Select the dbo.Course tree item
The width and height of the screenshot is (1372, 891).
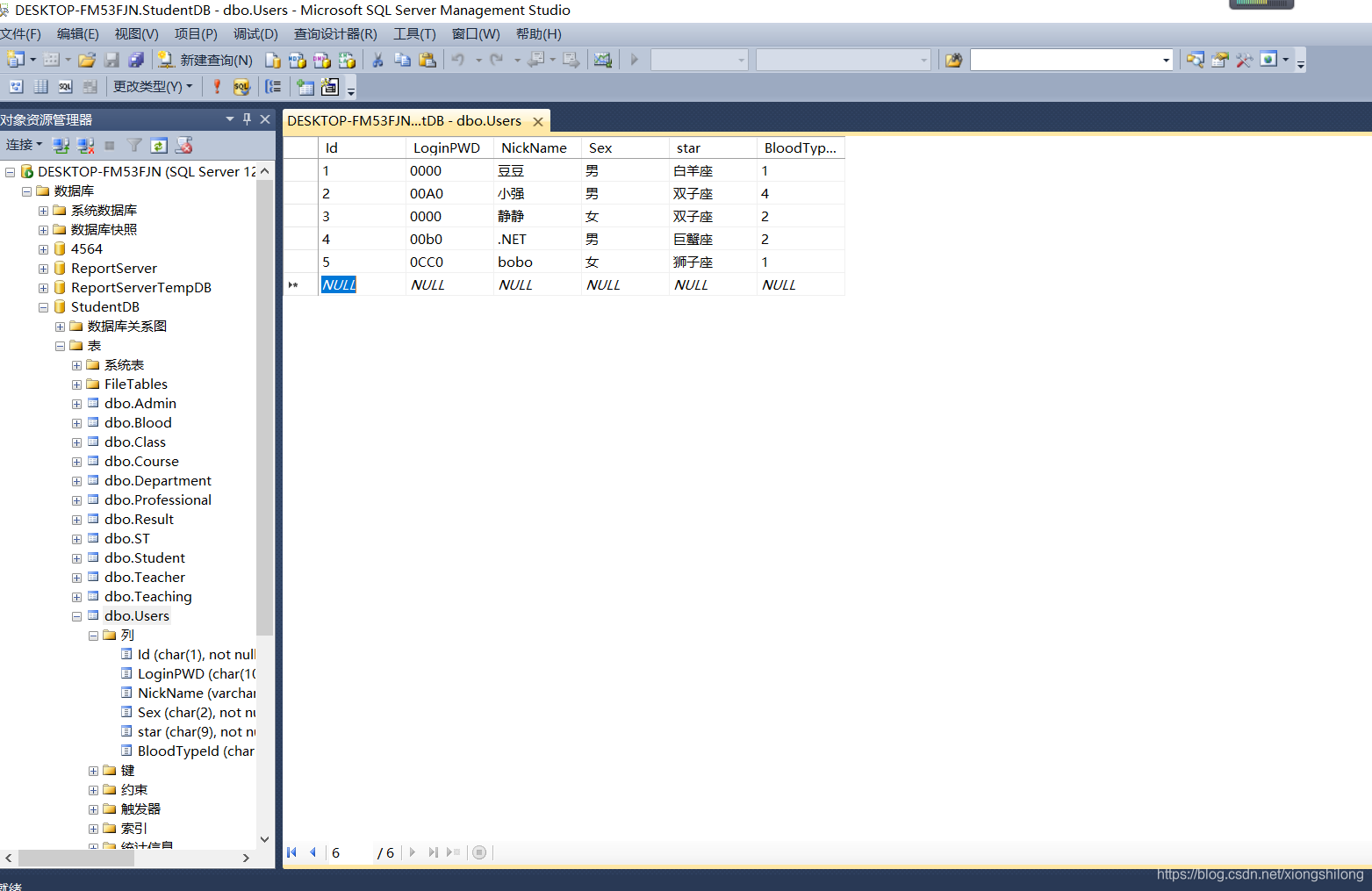point(141,462)
